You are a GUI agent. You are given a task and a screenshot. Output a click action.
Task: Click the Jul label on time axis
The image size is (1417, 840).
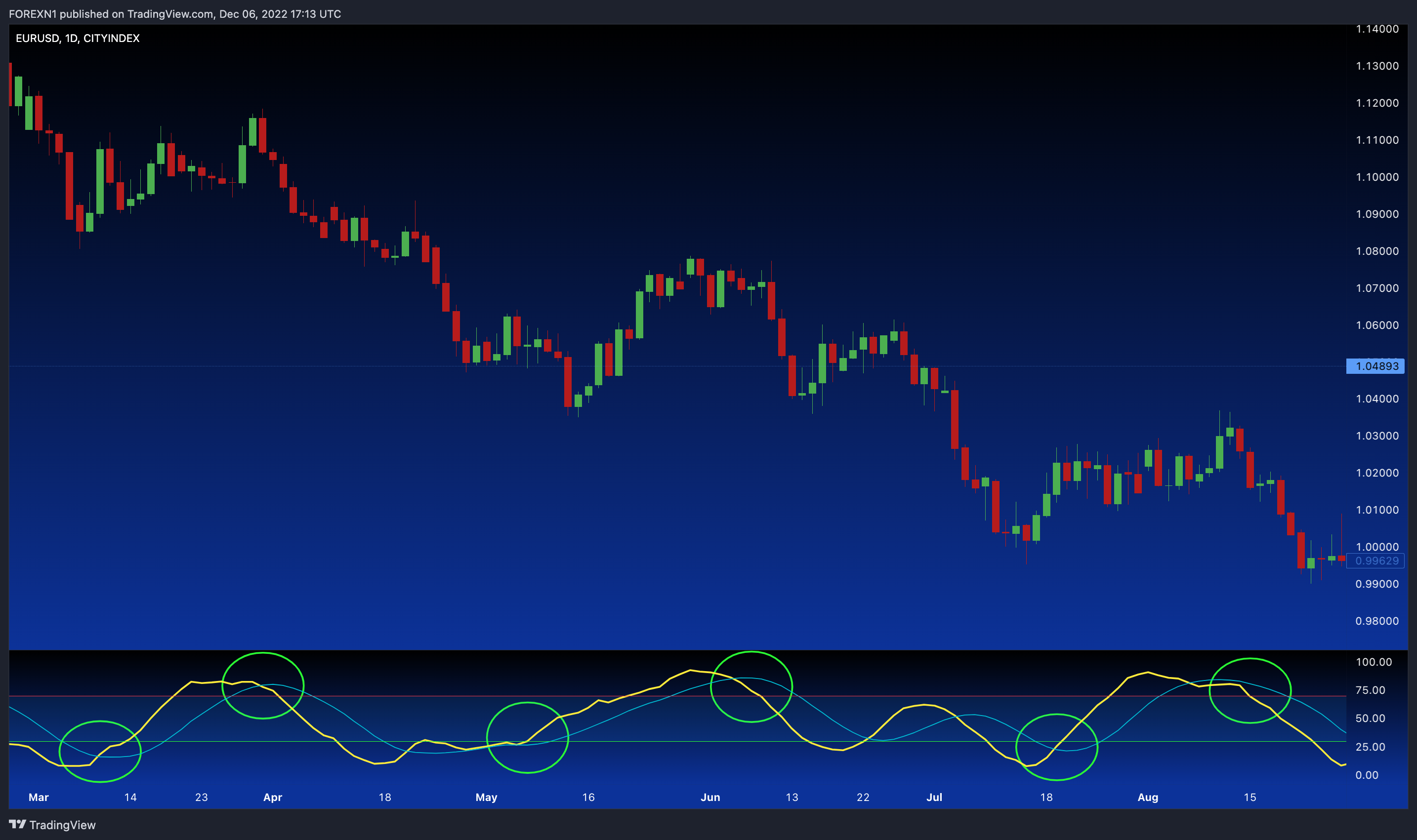(934, 797)
